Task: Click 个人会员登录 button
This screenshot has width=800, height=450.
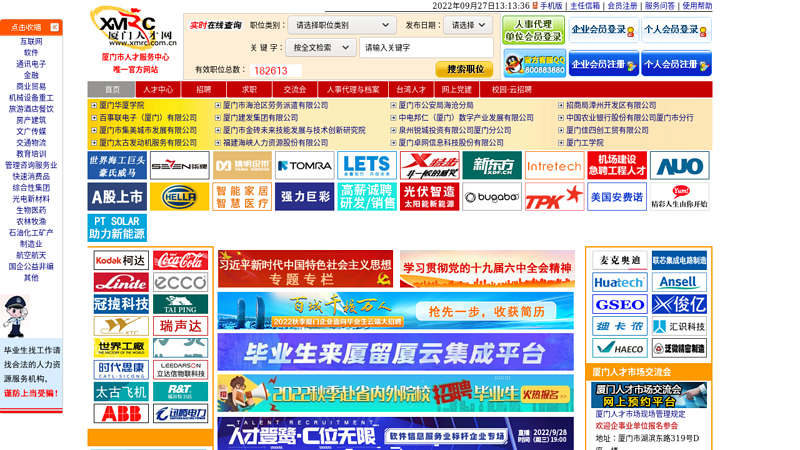Action: (676, 30)
